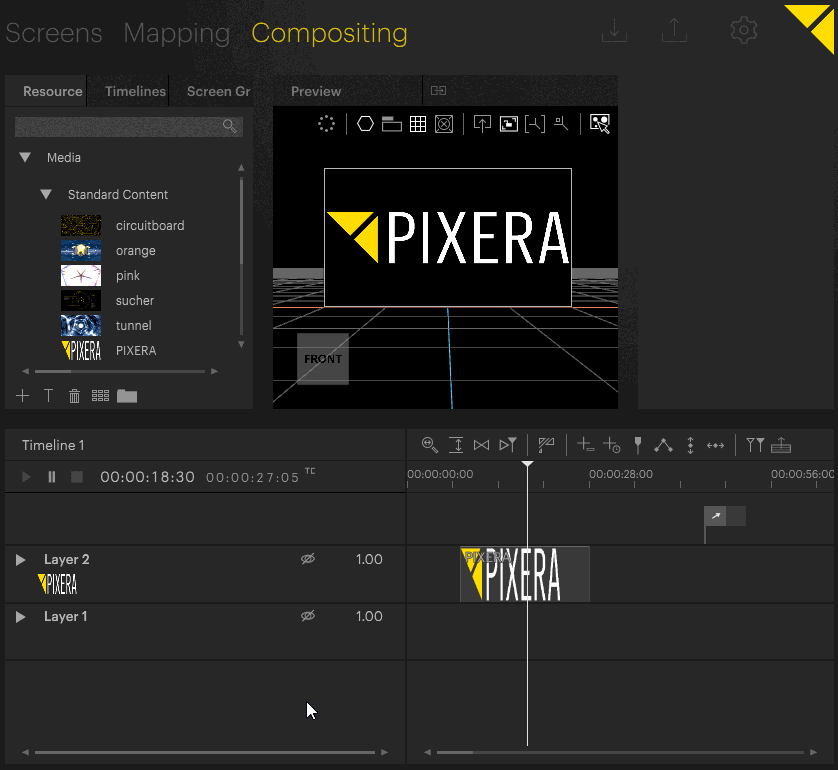Click the link icon beside Preview tab
Screen dimensions: 838x770
438,91
